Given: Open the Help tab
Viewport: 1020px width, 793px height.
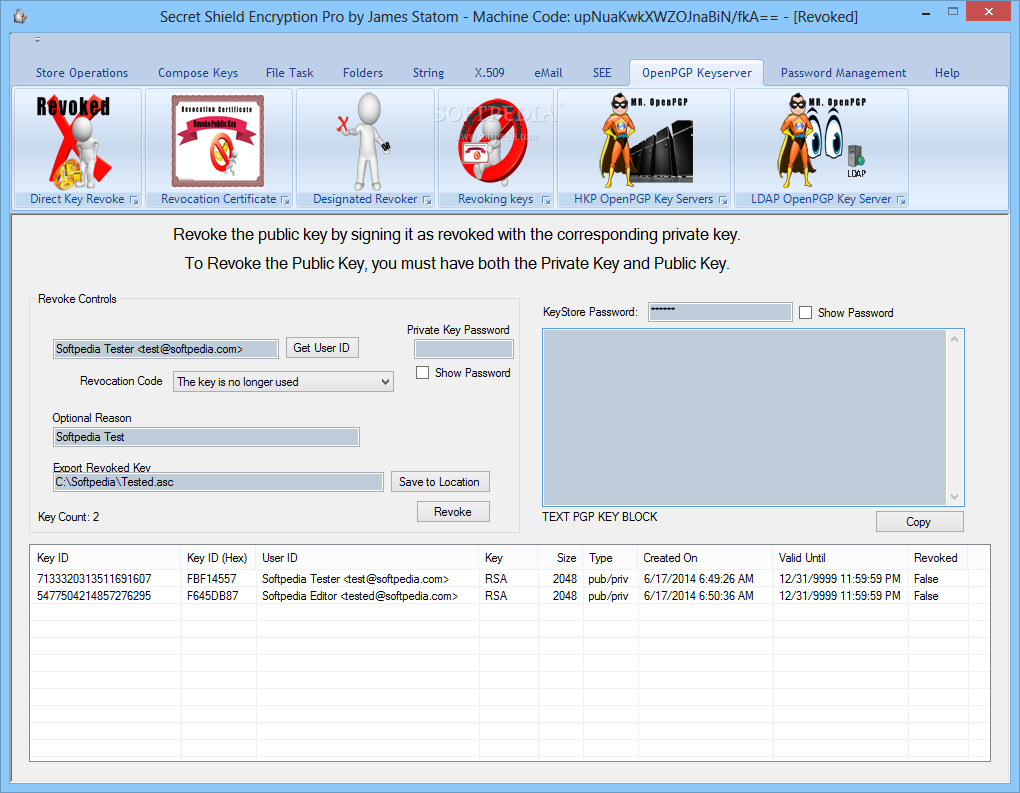Looking at the screenshot, I should click(x=947, y=73).
